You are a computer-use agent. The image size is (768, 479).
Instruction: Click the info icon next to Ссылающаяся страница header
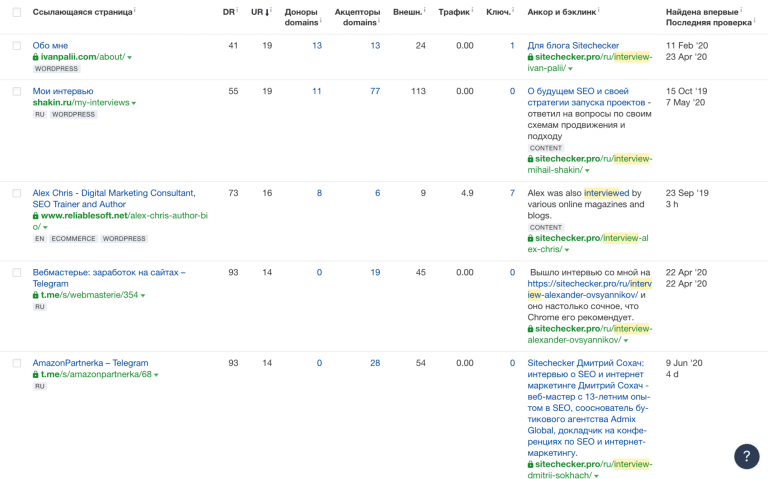point(135,9)
